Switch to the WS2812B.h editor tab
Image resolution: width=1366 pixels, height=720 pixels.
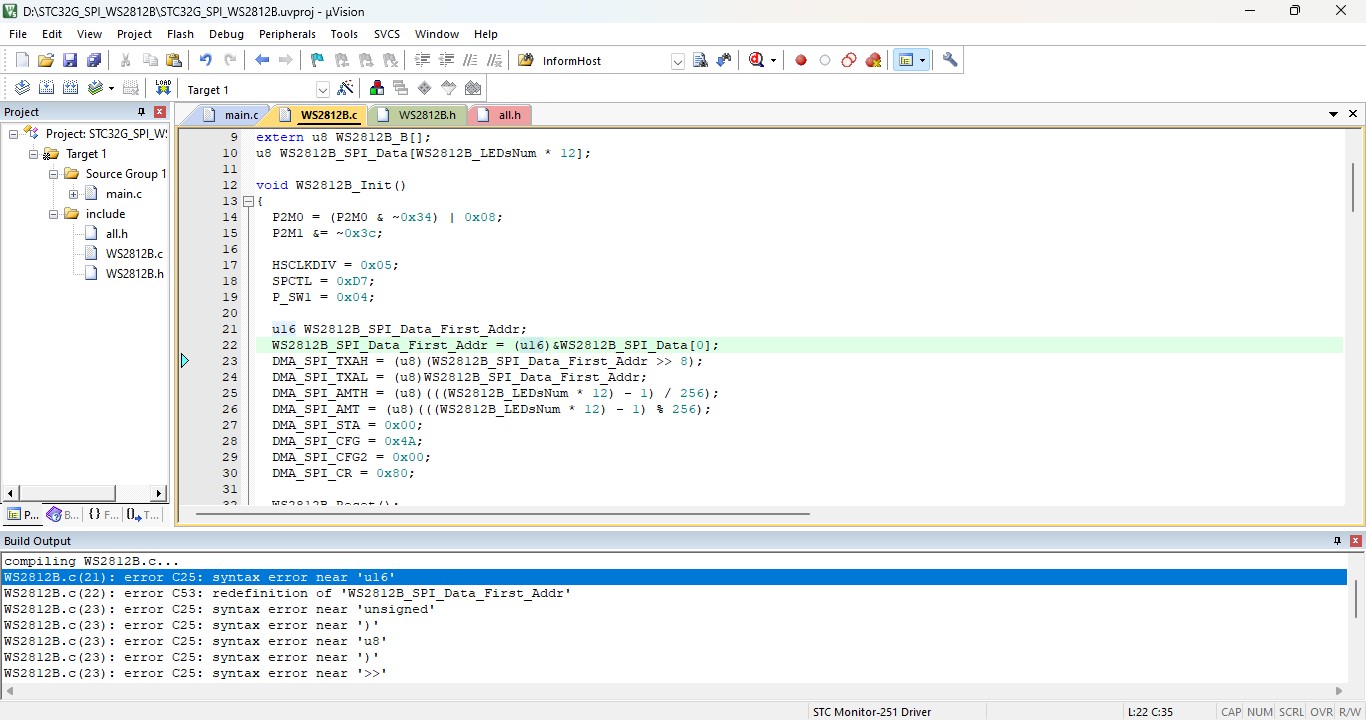418,115
